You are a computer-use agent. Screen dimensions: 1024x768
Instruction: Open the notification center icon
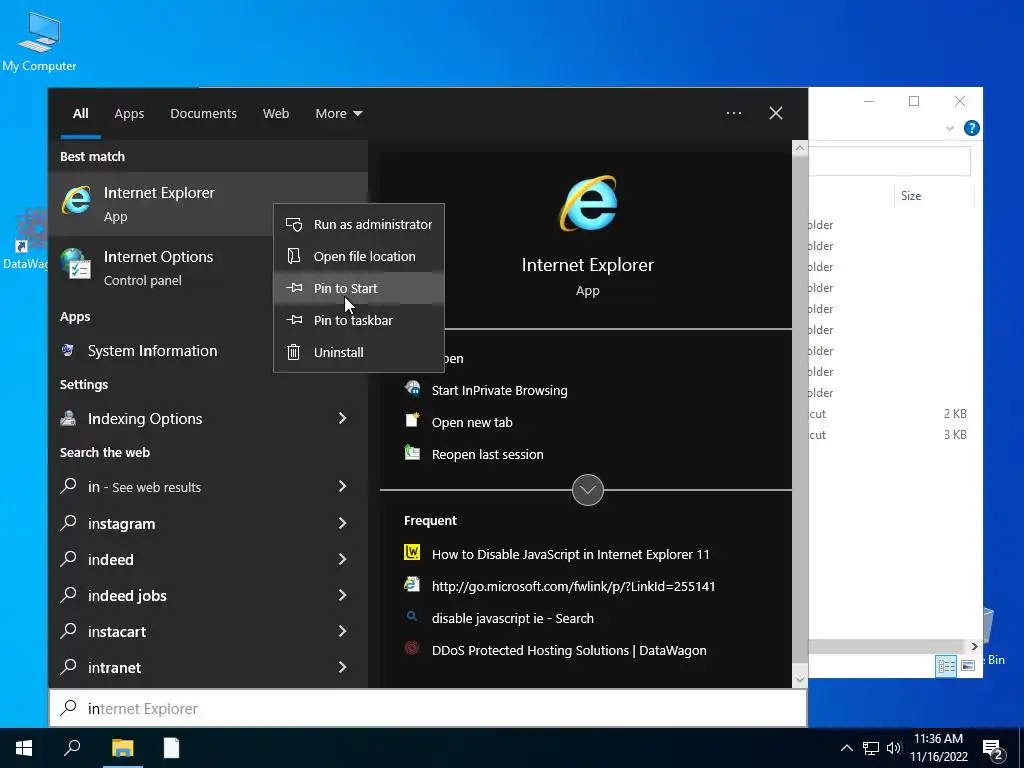click(993, 750)
